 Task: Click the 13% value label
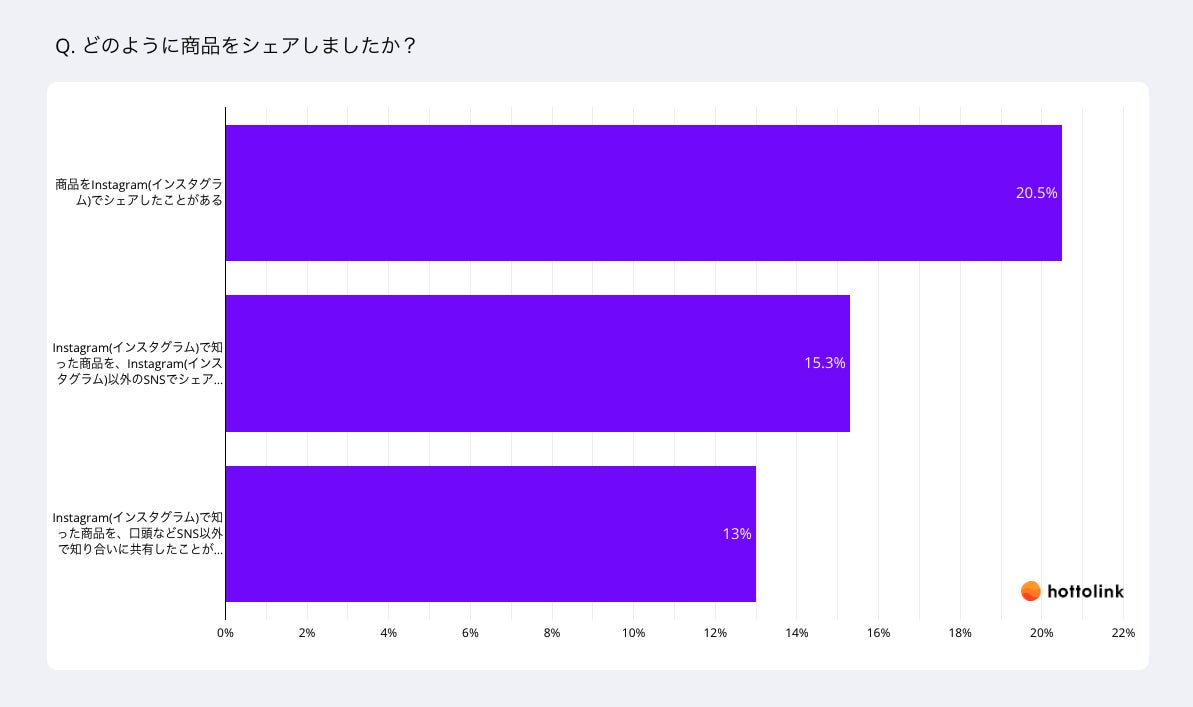tap(736, 534)
